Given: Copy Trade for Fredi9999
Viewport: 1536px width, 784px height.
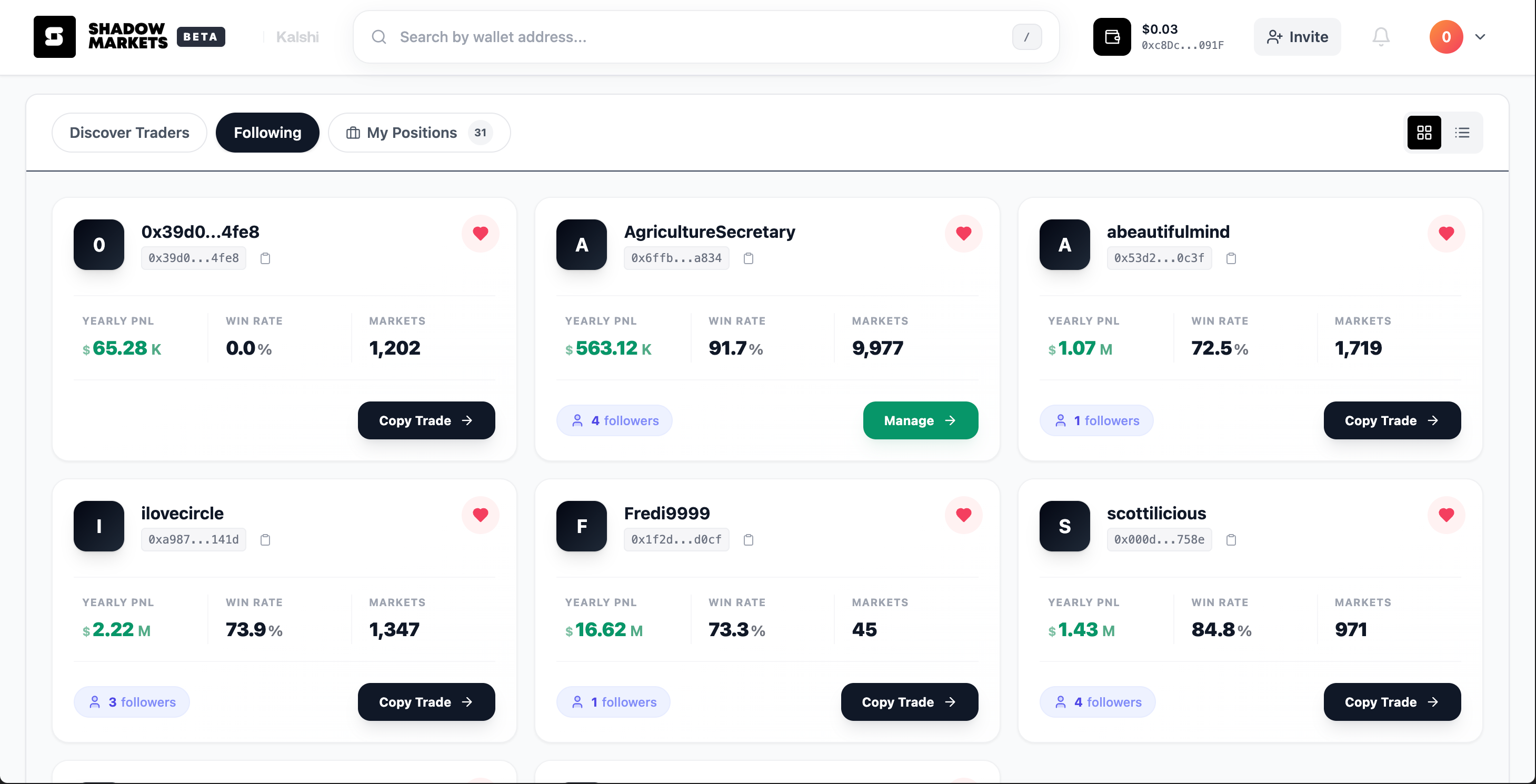Looking at the screenshot, I should pos(909,702).
